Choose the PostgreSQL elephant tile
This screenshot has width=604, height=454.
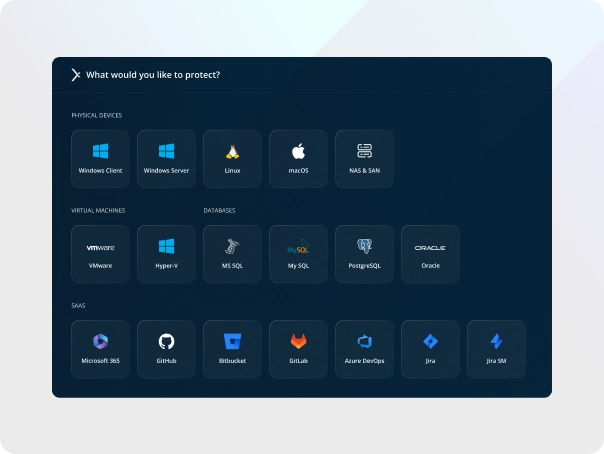tap(364, 254)
